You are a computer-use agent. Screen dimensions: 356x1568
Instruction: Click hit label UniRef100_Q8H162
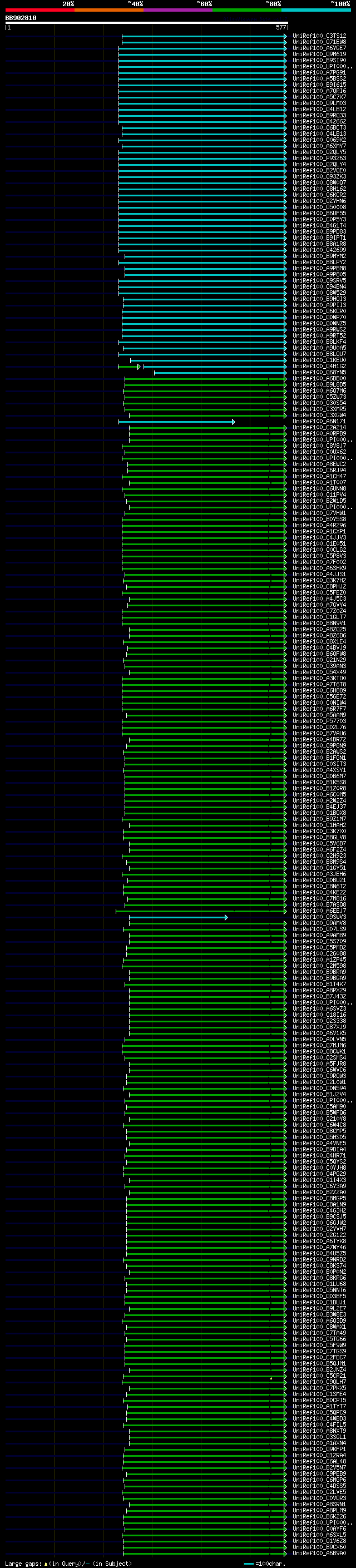click(319, 189)
